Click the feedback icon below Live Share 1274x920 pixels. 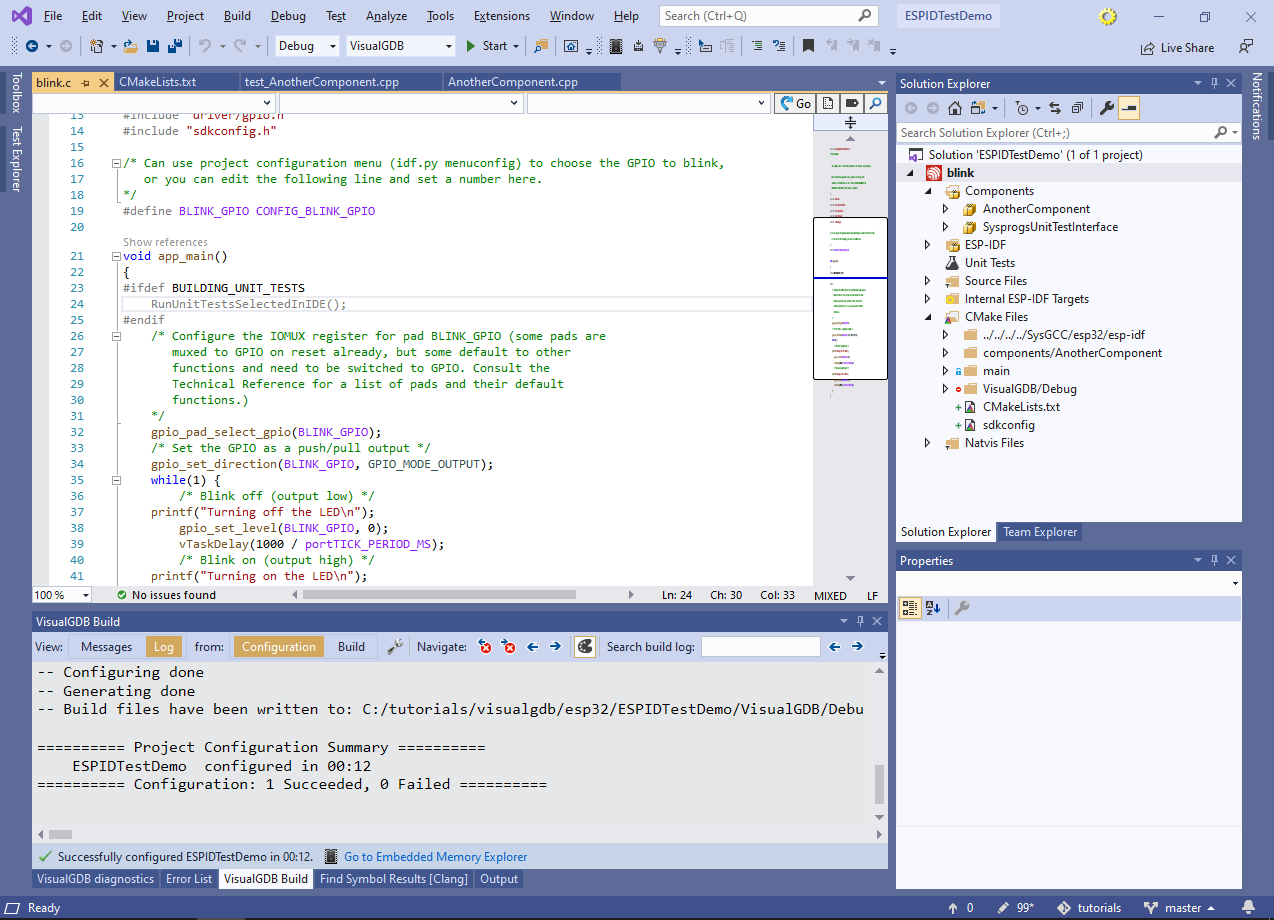tap(1245, 46)
